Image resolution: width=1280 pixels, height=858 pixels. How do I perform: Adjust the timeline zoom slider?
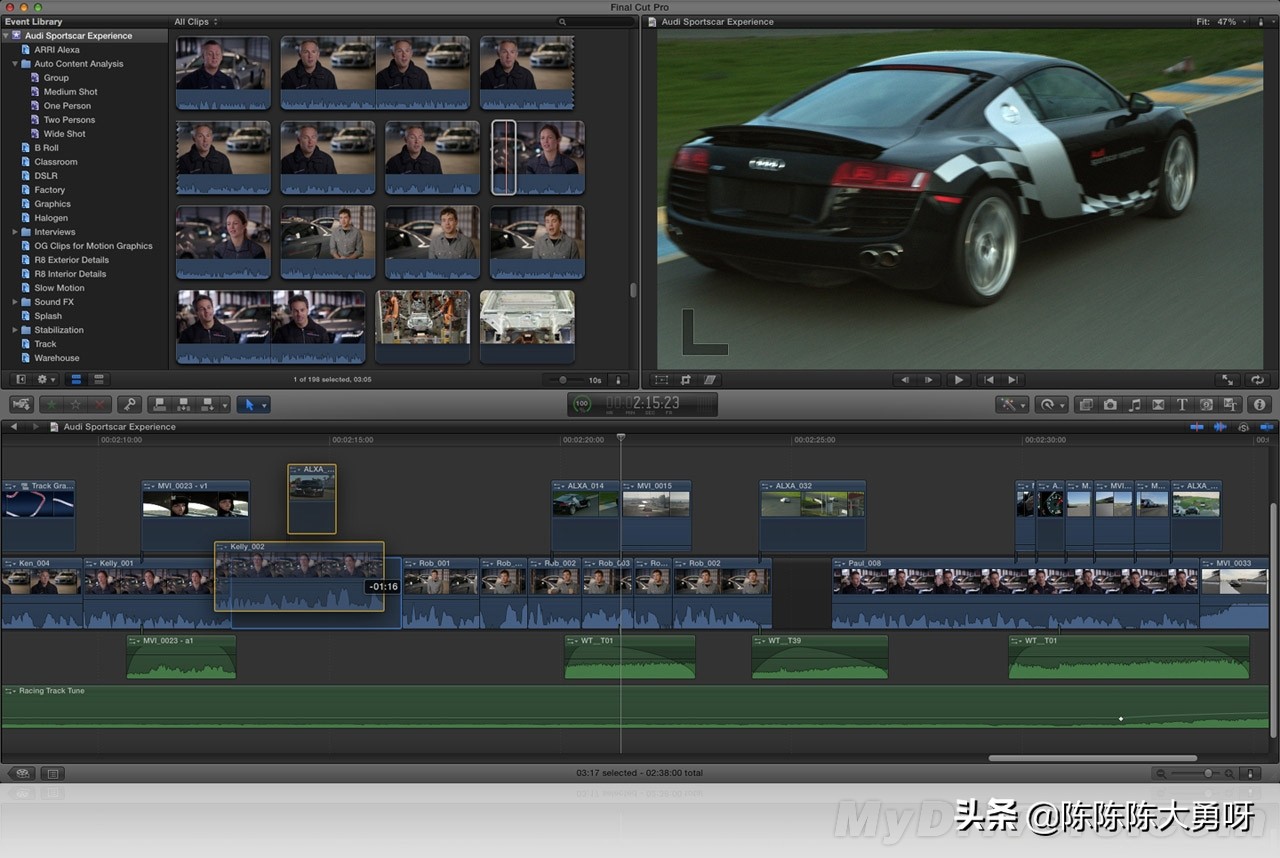pyautogui.click(x=1208, y=773)
